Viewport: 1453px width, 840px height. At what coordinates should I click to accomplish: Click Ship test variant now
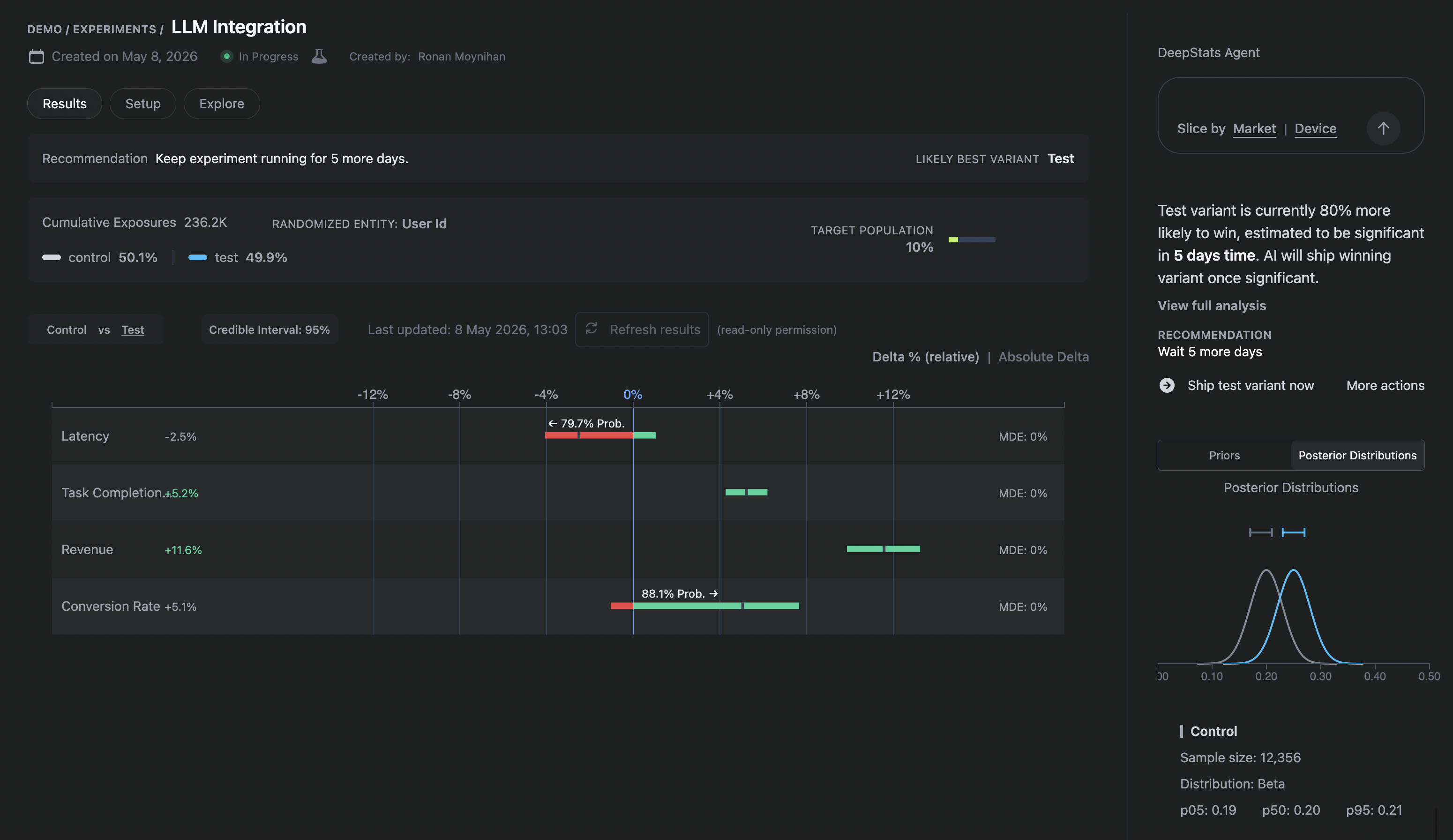(1251, 385)
